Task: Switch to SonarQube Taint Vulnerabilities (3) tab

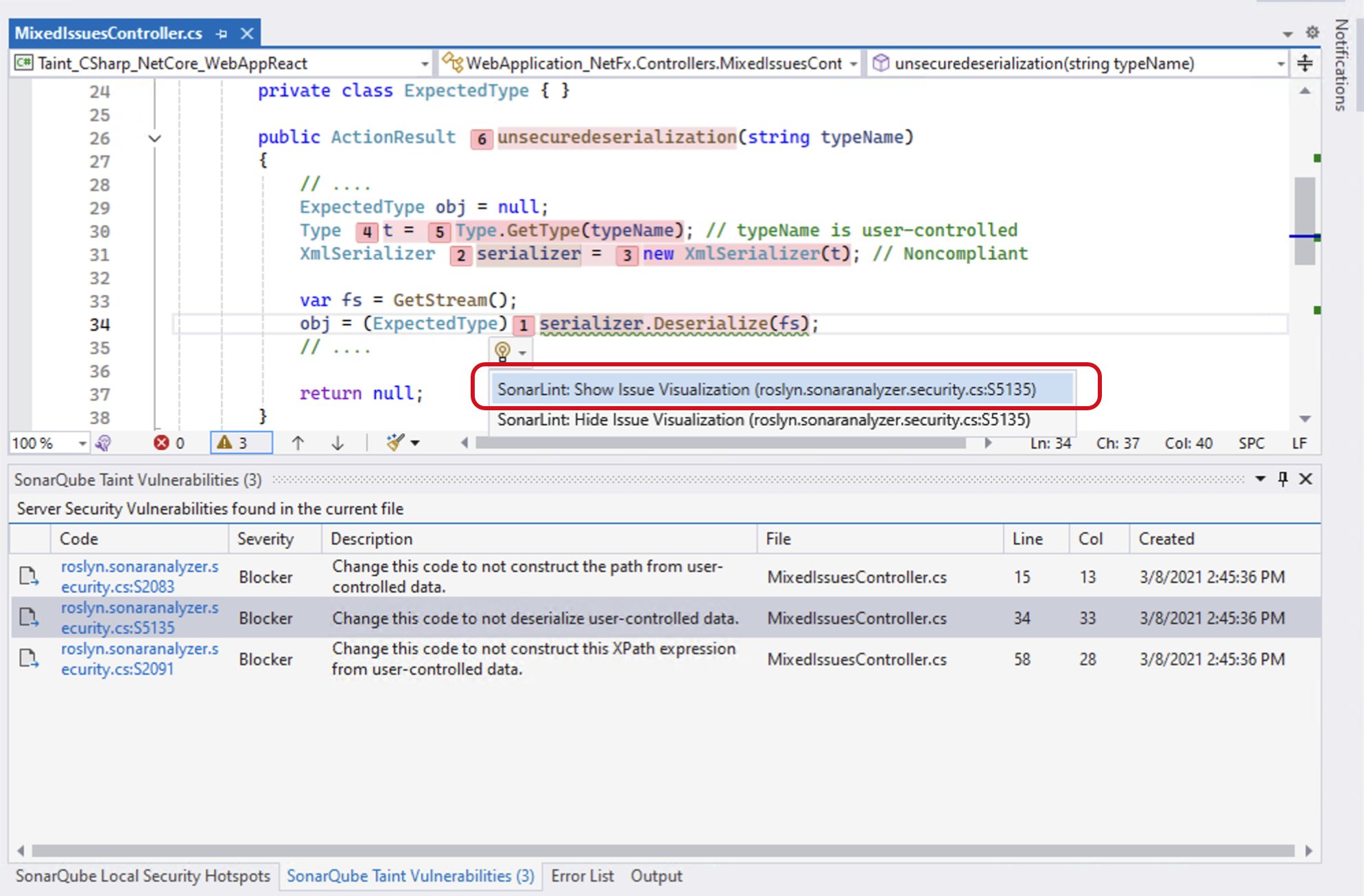Action: click(410, 876)
